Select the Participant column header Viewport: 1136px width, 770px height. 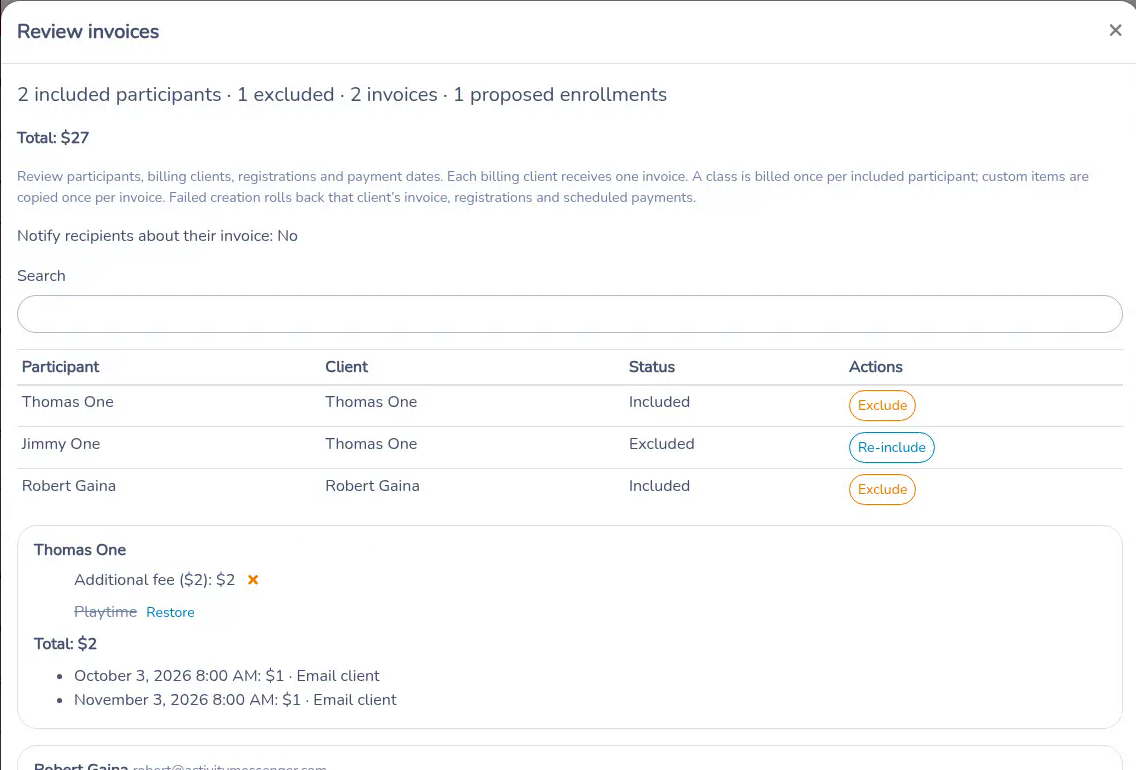[x=60, y=367]
